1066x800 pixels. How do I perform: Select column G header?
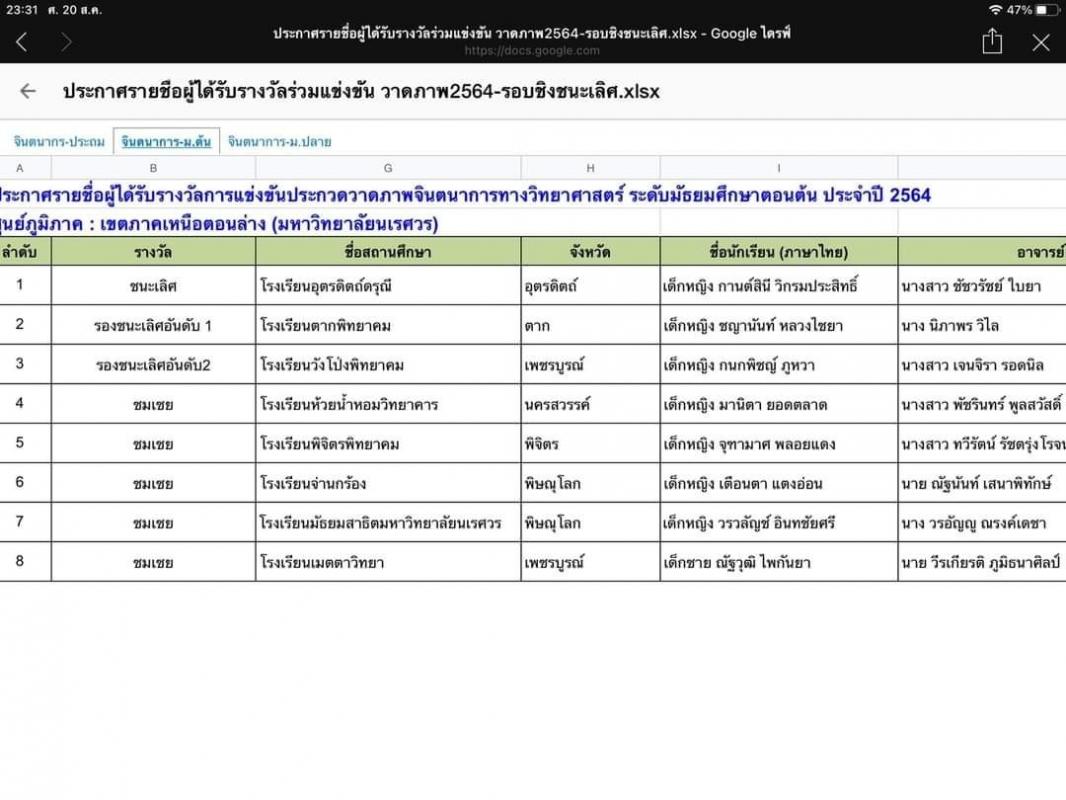click(388, 168)
